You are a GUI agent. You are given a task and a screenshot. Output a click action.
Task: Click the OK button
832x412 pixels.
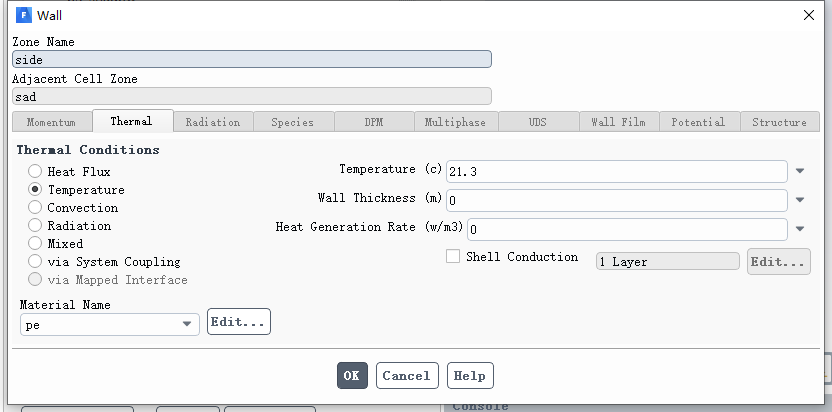click(352, 375)
